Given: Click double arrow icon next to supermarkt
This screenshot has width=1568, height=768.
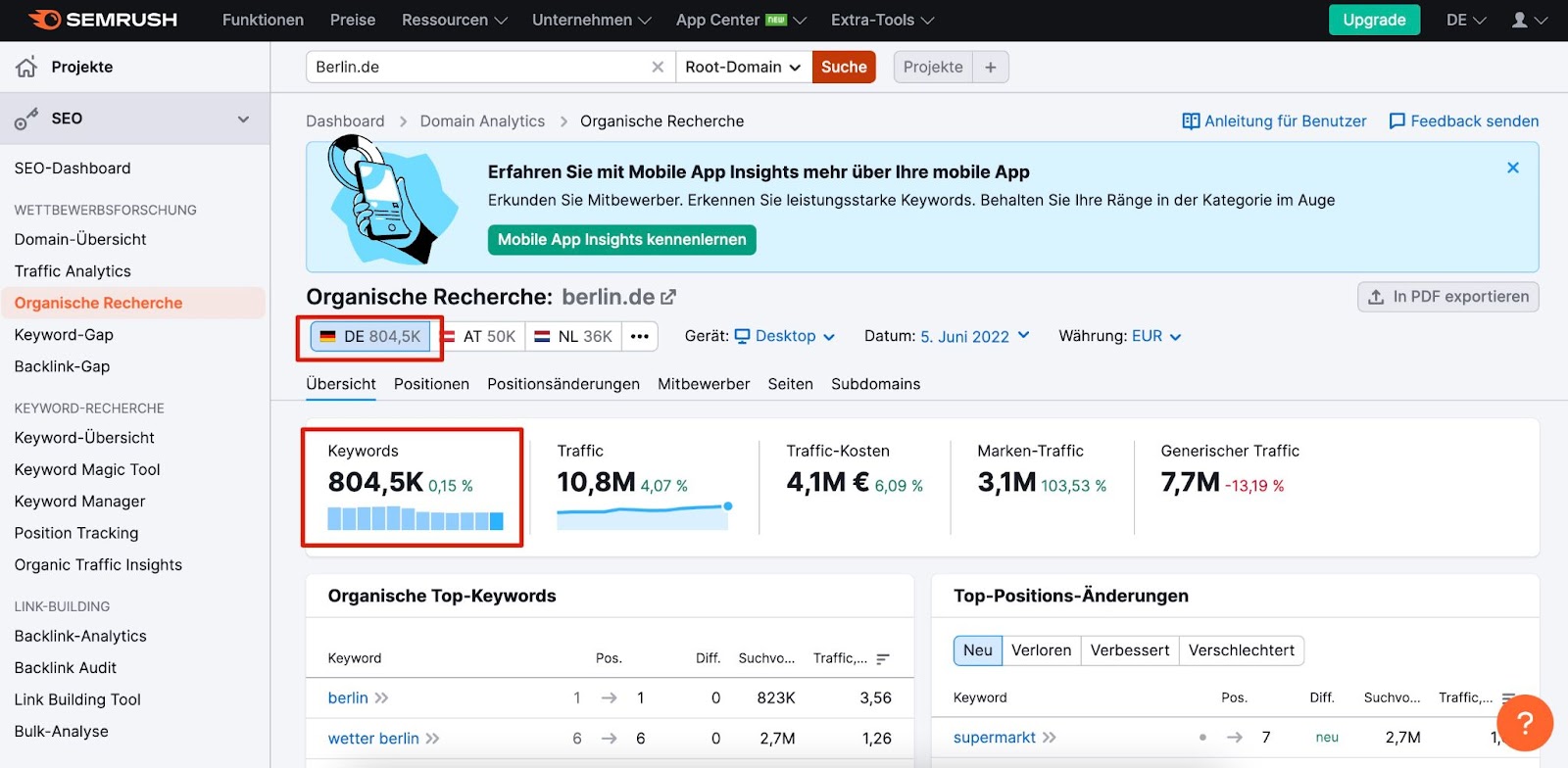Looking at the screenshot, I should point(1049,738).
